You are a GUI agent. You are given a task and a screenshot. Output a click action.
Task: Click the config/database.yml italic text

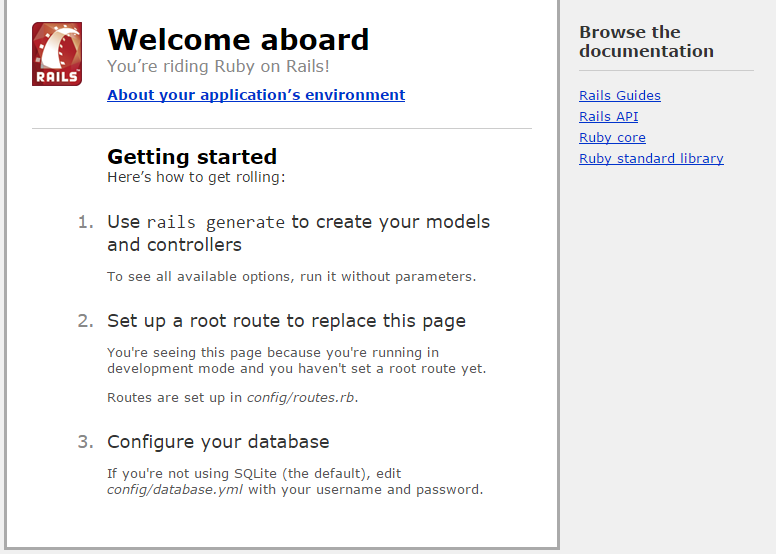pos(175,490)
